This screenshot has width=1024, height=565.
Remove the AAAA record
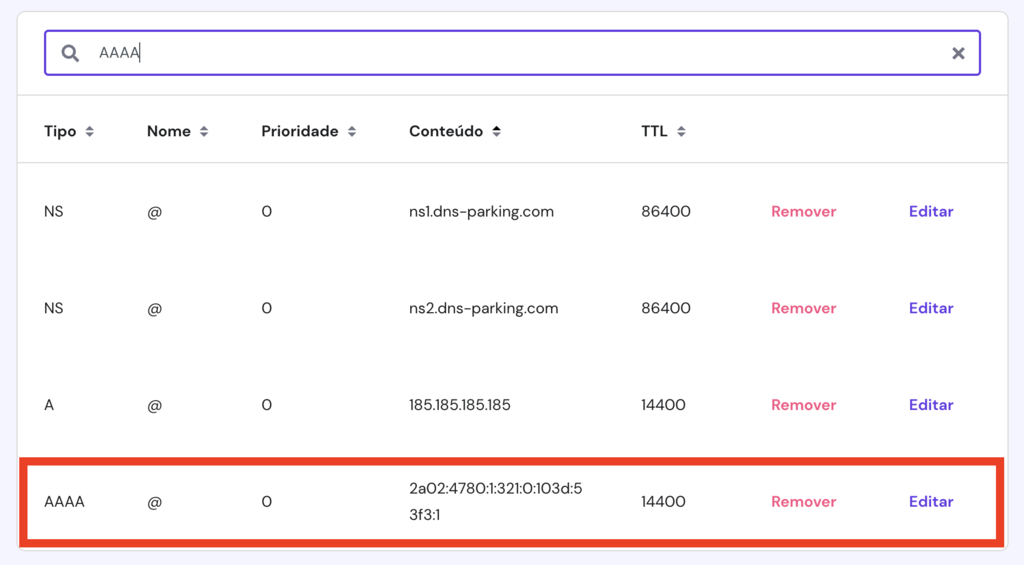[x=803, y=502]
